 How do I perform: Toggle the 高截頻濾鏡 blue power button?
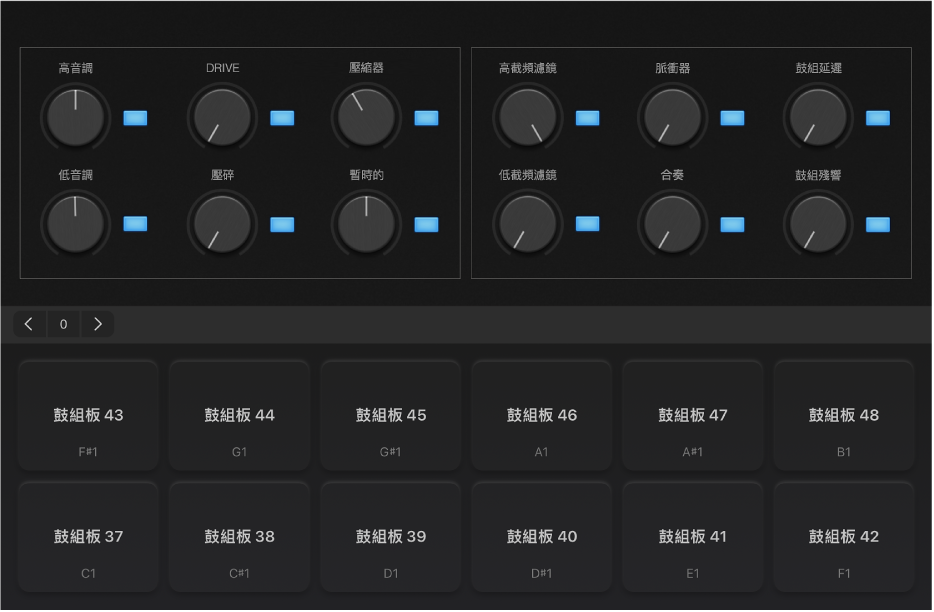click(x=588, y=118)
